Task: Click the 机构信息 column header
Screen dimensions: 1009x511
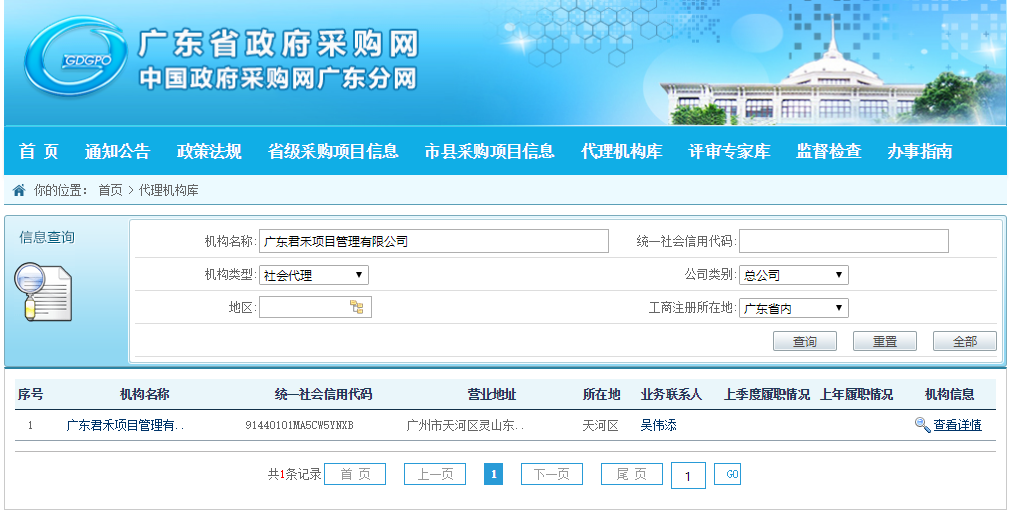Action: coord(950,394)
